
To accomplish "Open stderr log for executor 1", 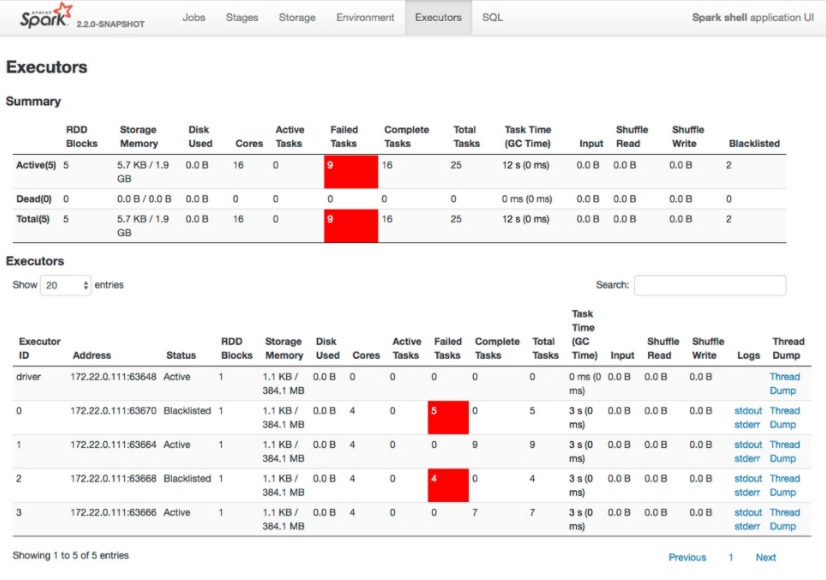I will (747, 458).
